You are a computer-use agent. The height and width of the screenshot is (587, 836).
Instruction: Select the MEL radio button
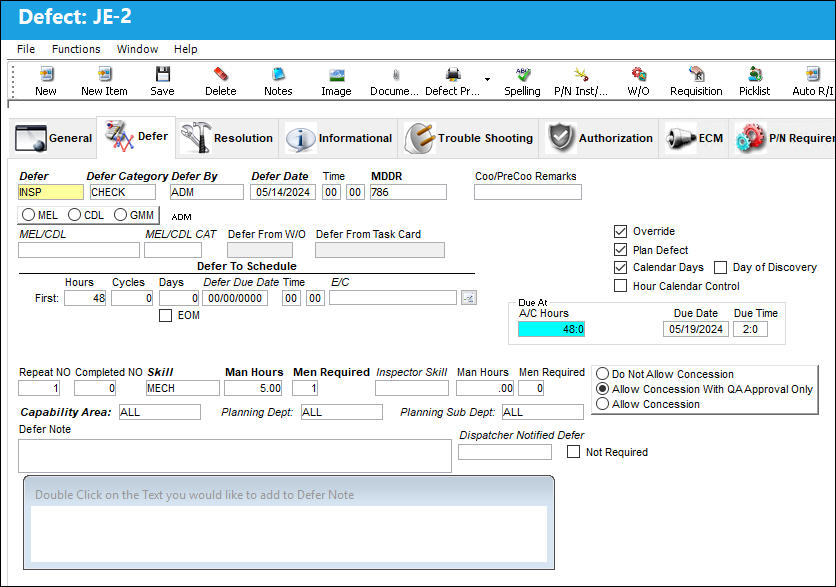[x=28, y=215]
